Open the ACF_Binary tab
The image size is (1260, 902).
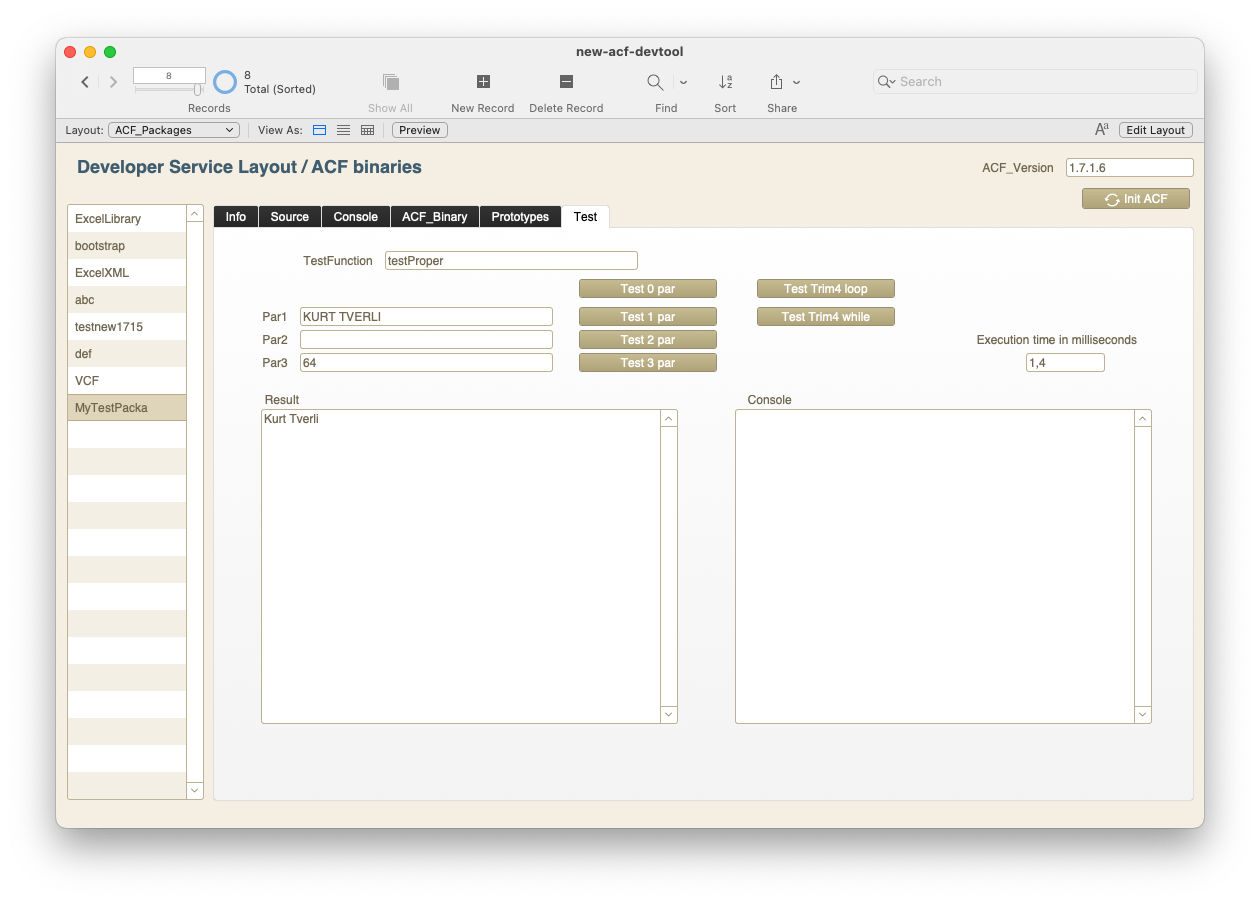click(x=434, y=217)
